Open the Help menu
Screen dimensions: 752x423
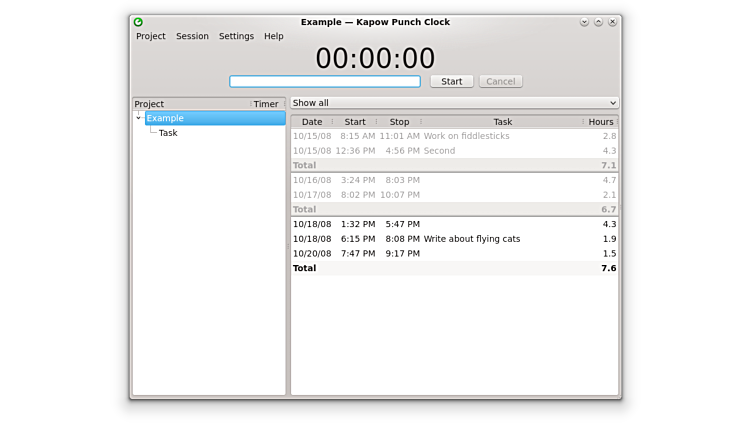click(273, 36)
